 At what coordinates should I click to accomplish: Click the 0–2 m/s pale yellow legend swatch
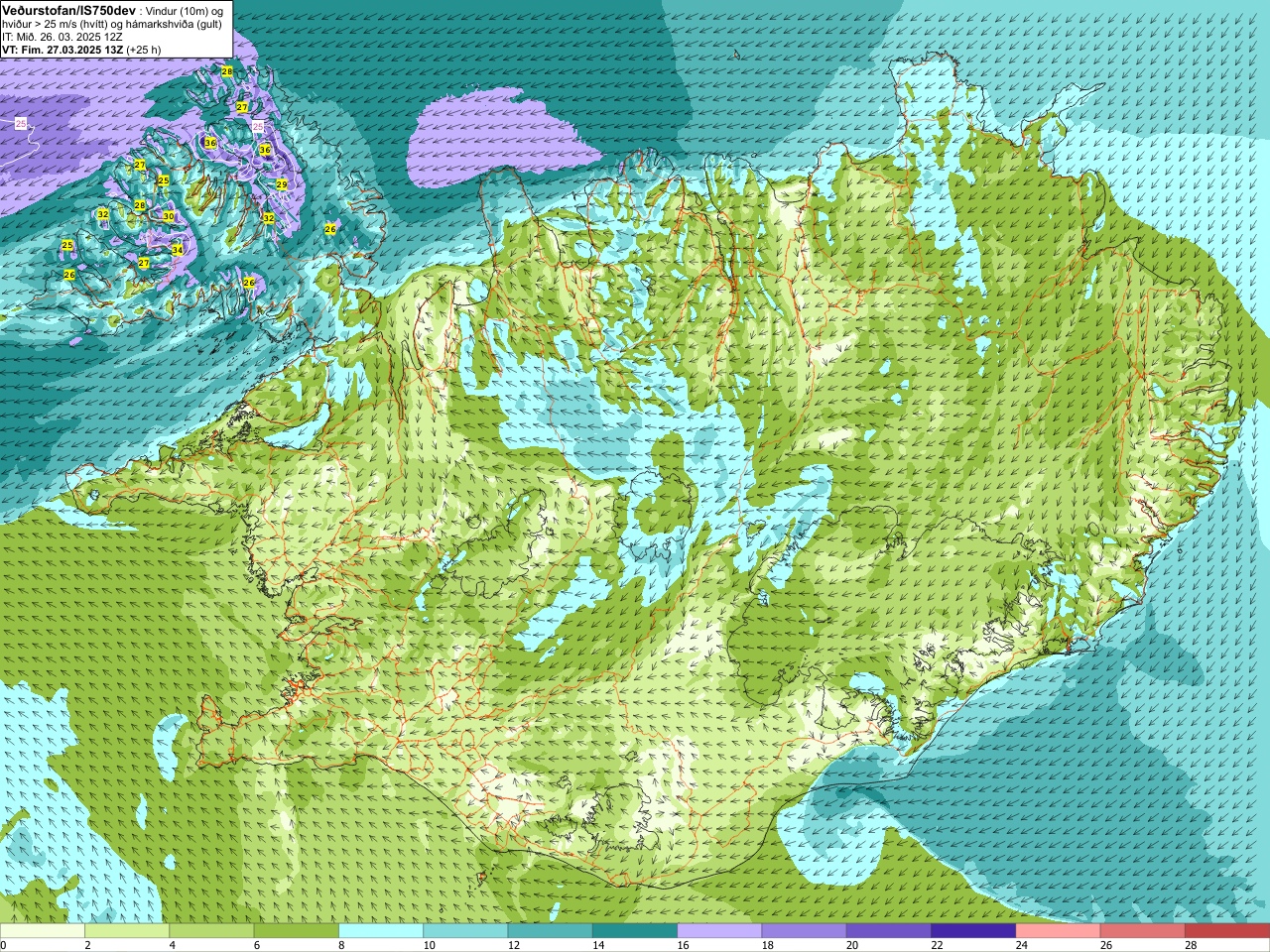point(43,931)
